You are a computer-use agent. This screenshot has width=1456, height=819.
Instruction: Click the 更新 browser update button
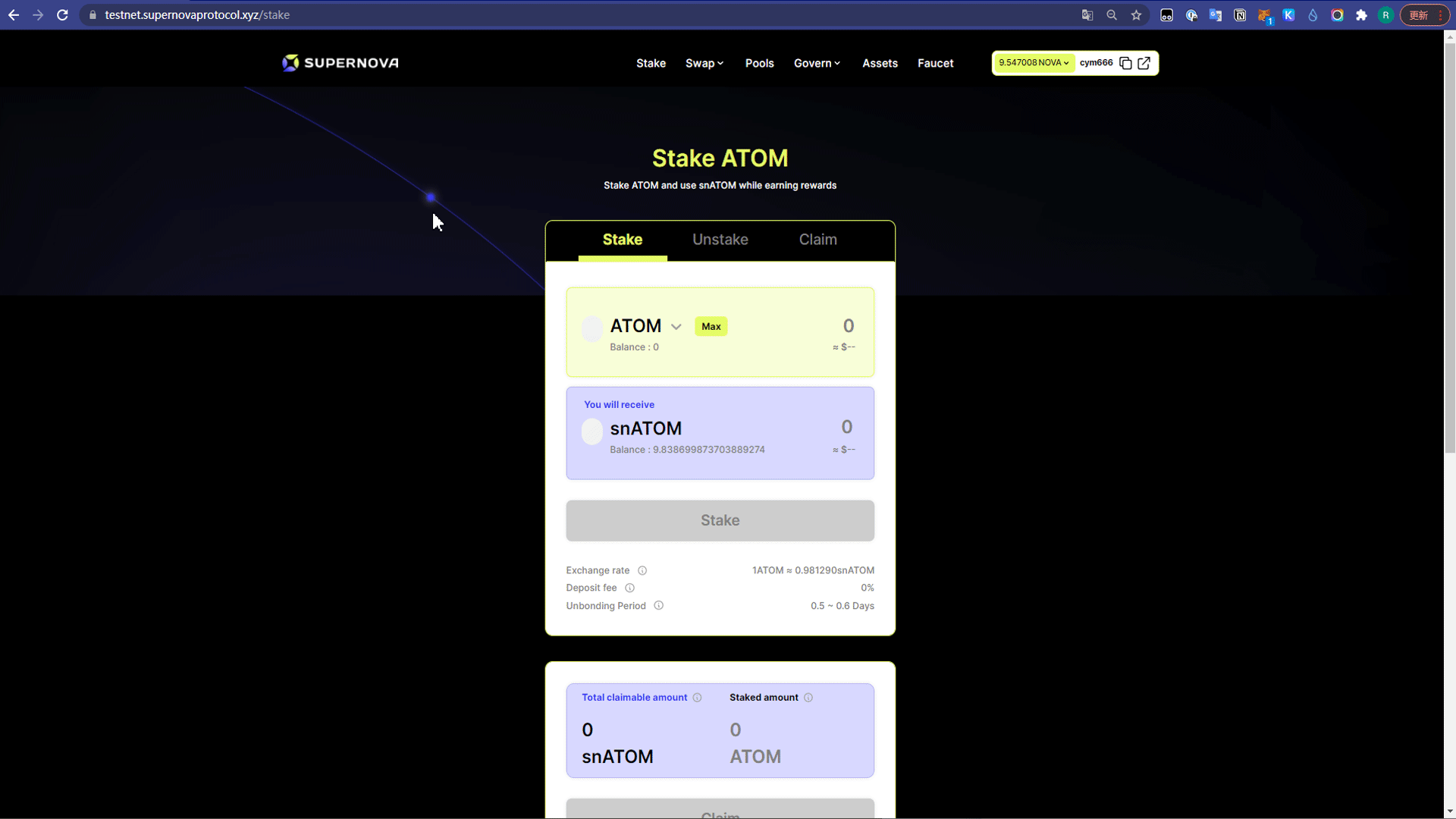pos(1424,15)
